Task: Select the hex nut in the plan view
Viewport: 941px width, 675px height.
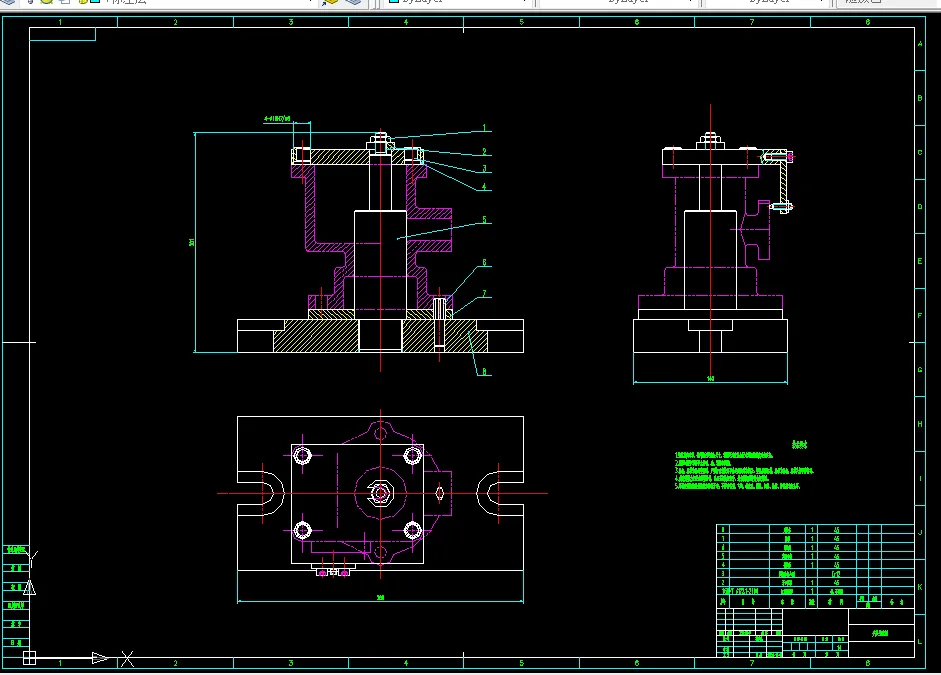Action: click(380, 493)
